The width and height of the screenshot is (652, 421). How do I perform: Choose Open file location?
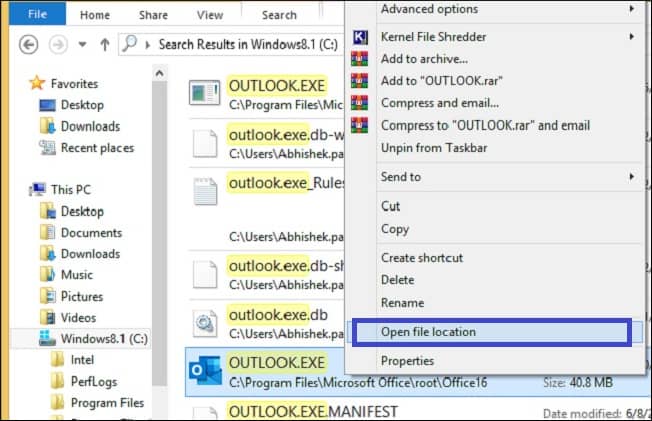coord(428,332)
